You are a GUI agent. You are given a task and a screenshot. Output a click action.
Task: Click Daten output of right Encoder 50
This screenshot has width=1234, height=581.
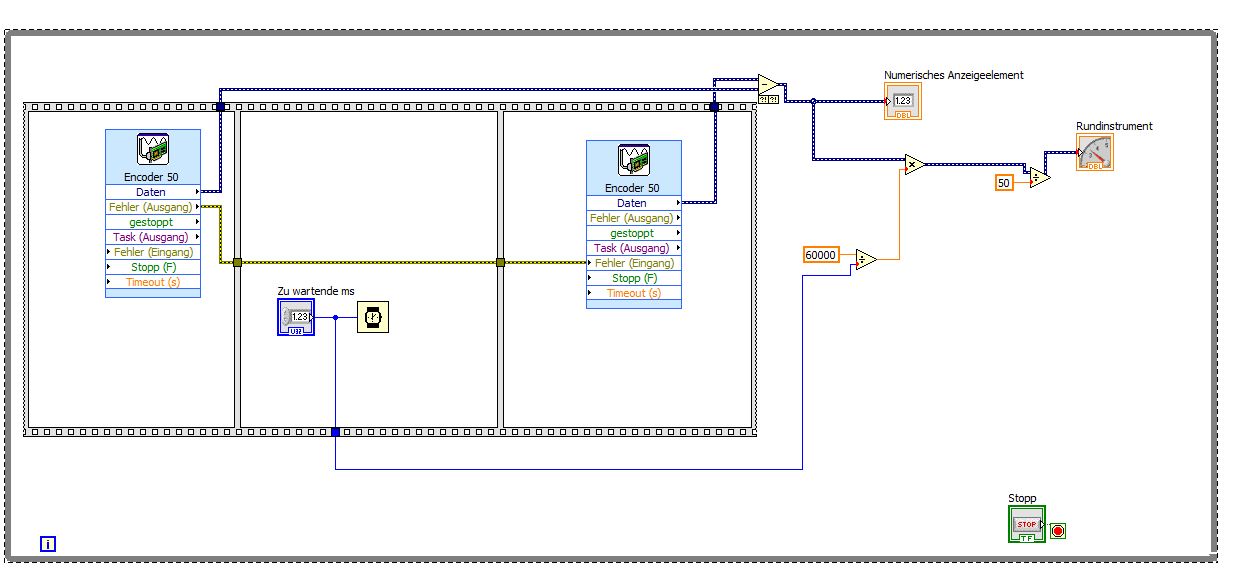(634, 203)
